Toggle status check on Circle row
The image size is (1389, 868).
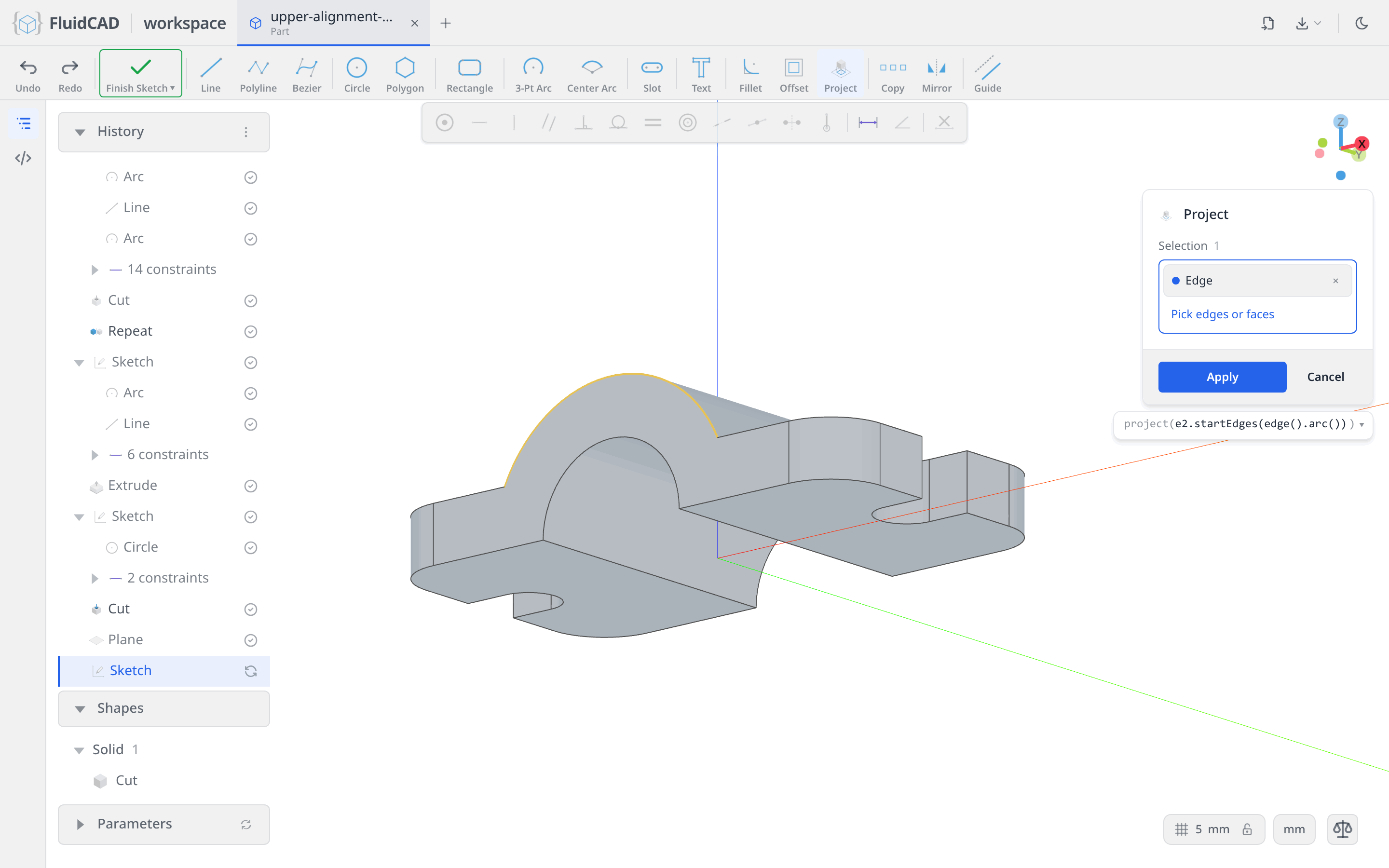point(250,548)
